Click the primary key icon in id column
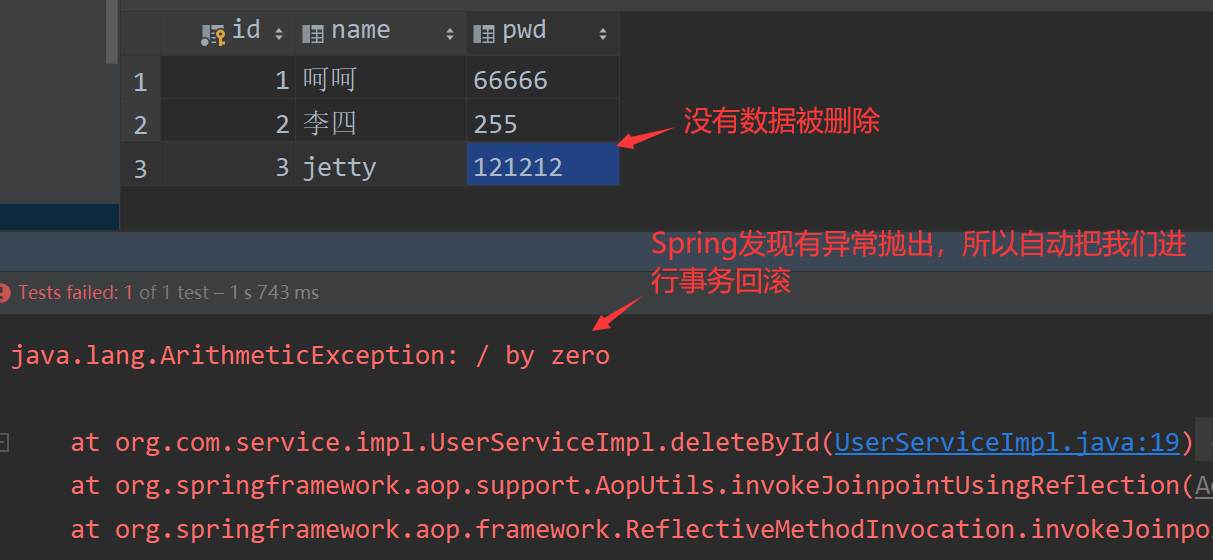The image size is (1213, 560). (x=213, y=35)
